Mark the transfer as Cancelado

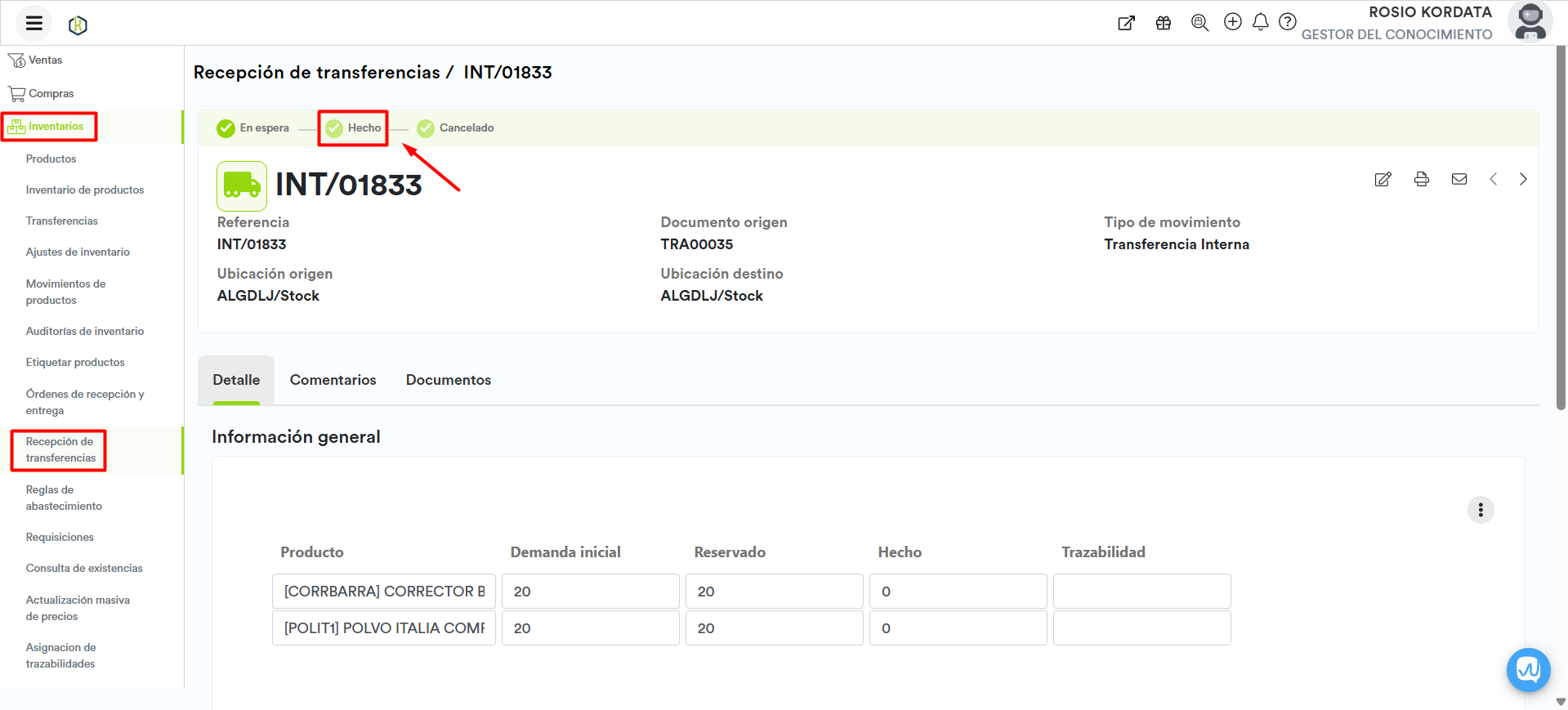click(456, 128)
